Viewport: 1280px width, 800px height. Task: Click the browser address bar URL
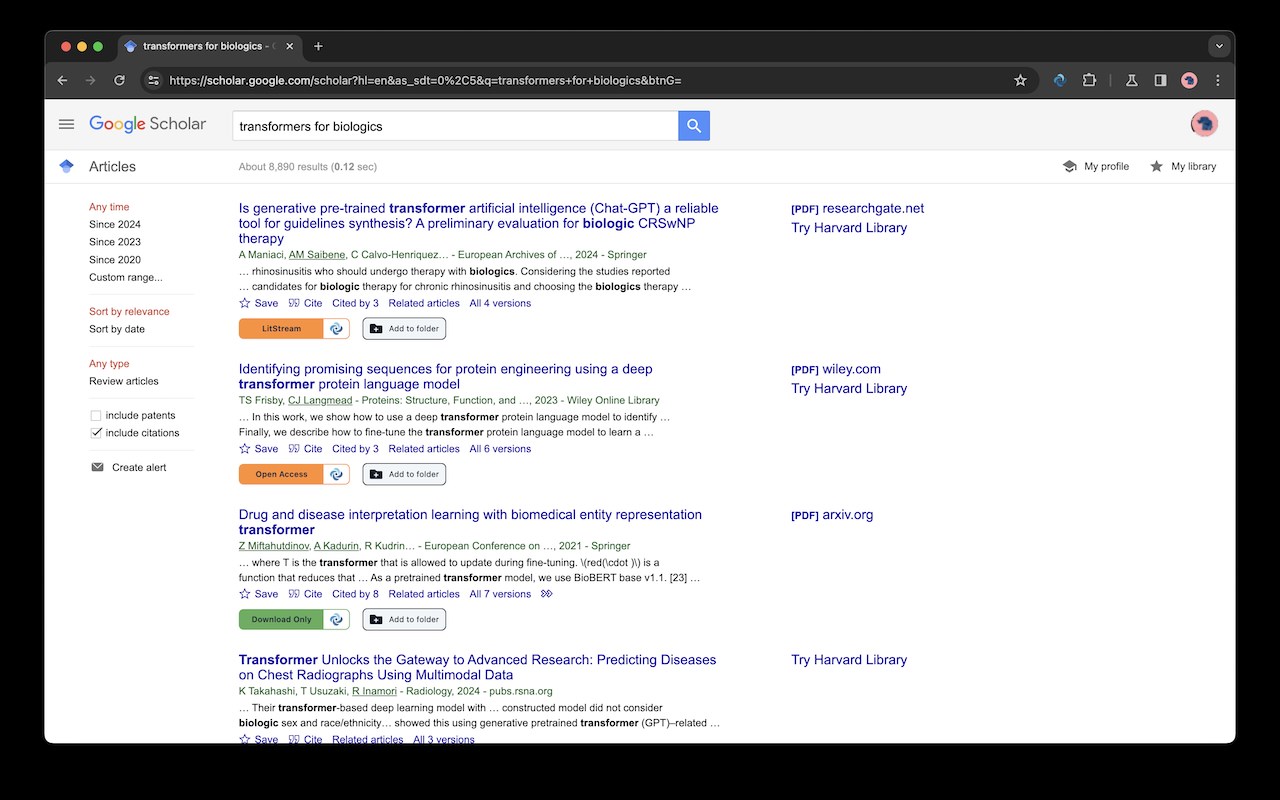point(425,80)
